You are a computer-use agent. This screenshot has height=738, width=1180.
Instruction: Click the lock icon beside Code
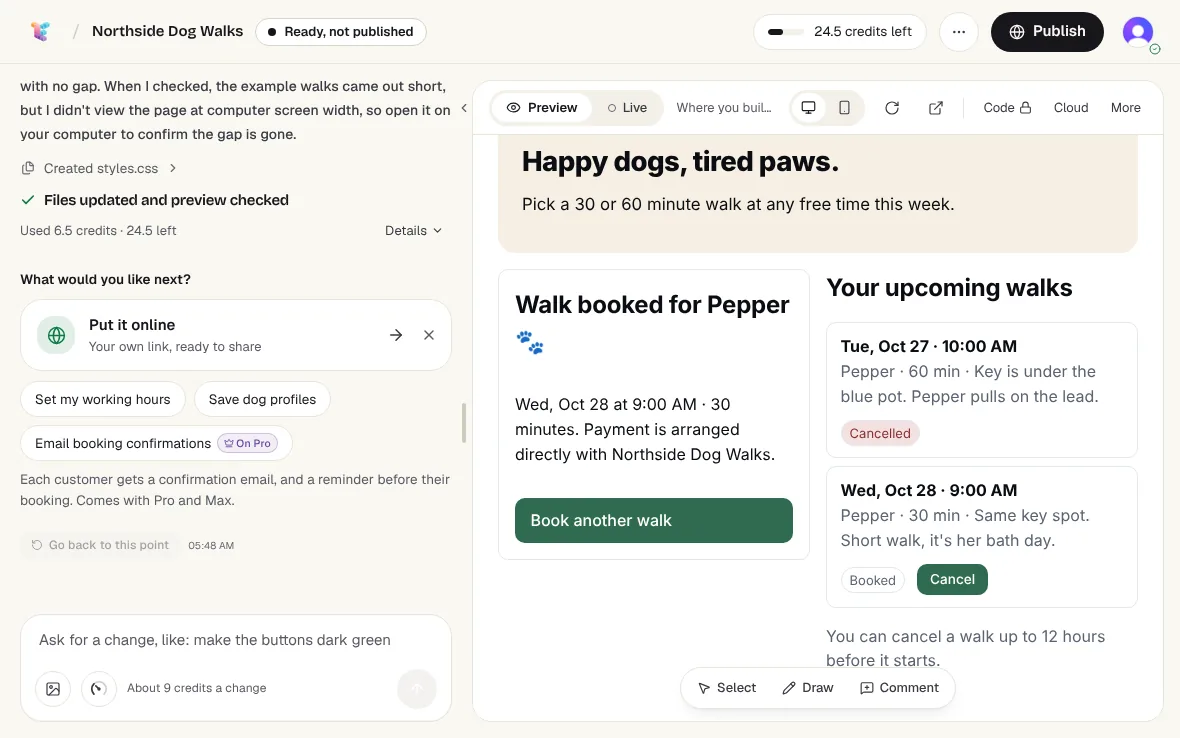click(1025, 108)
